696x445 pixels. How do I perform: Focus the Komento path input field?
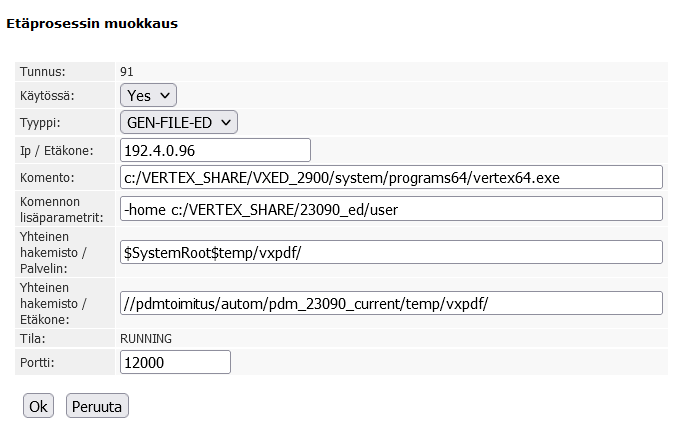(x=391, y=178)
